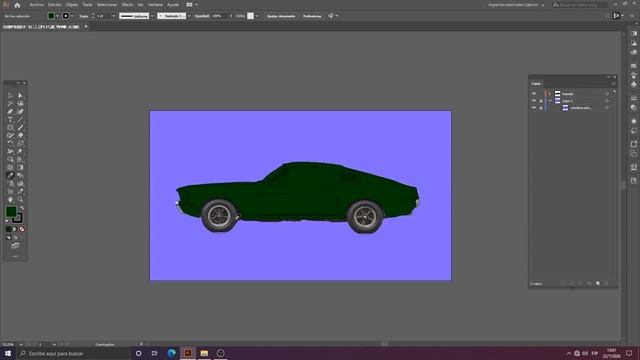
Task: Select the Line Segment tool
Action: (x=20, y=120)
